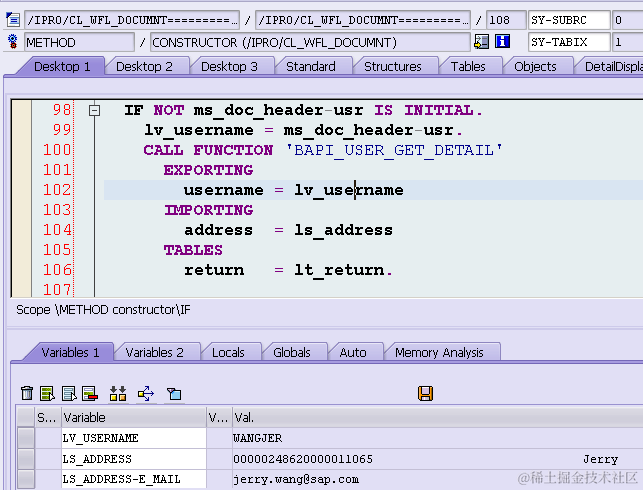The width and height of the screenshot is (643, 490).
Task: Click the trash can delete icon
Action: tap(27, 393)
